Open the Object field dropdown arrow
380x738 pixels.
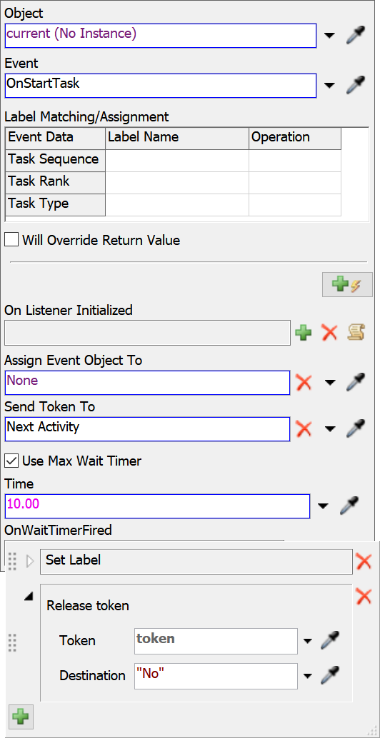(x=331, y=36)
